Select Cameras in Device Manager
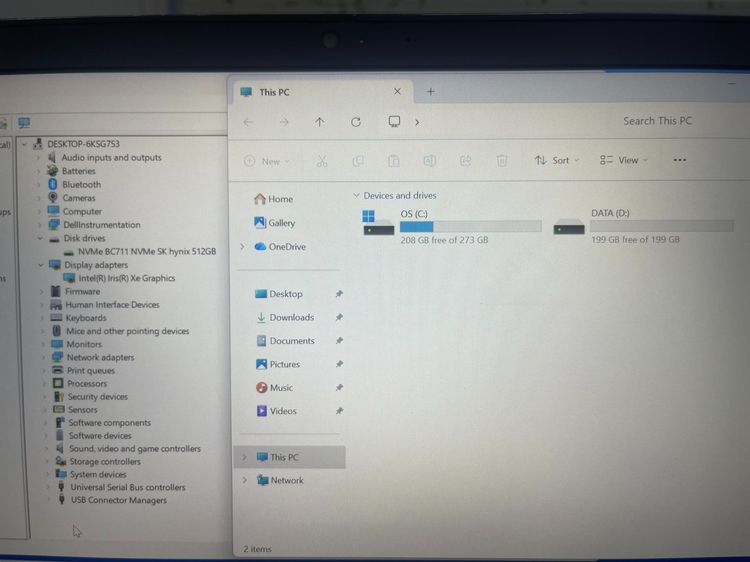This screenshot has height=562, width=750. tap(79, 198)
